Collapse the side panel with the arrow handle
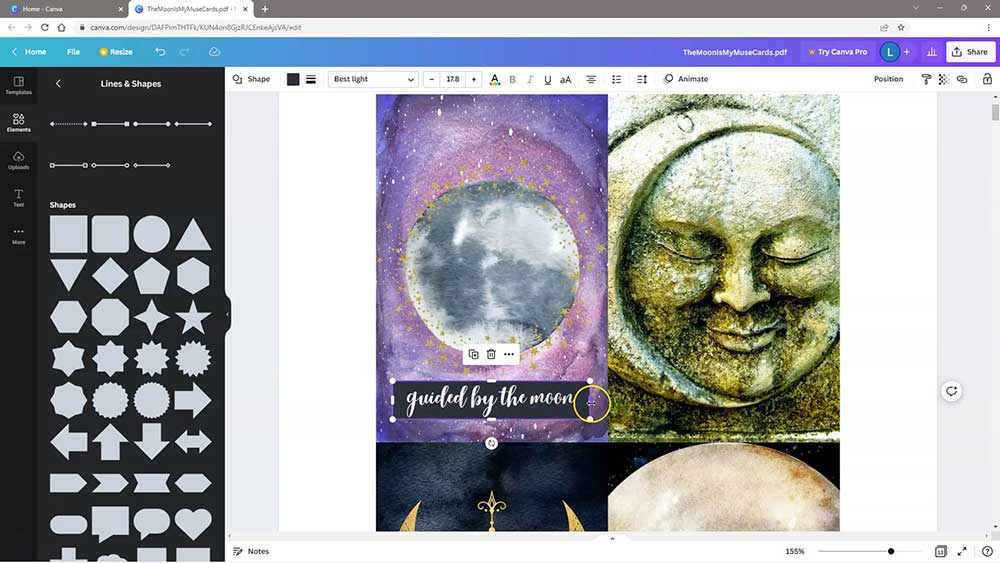 [x=228, y=314]
